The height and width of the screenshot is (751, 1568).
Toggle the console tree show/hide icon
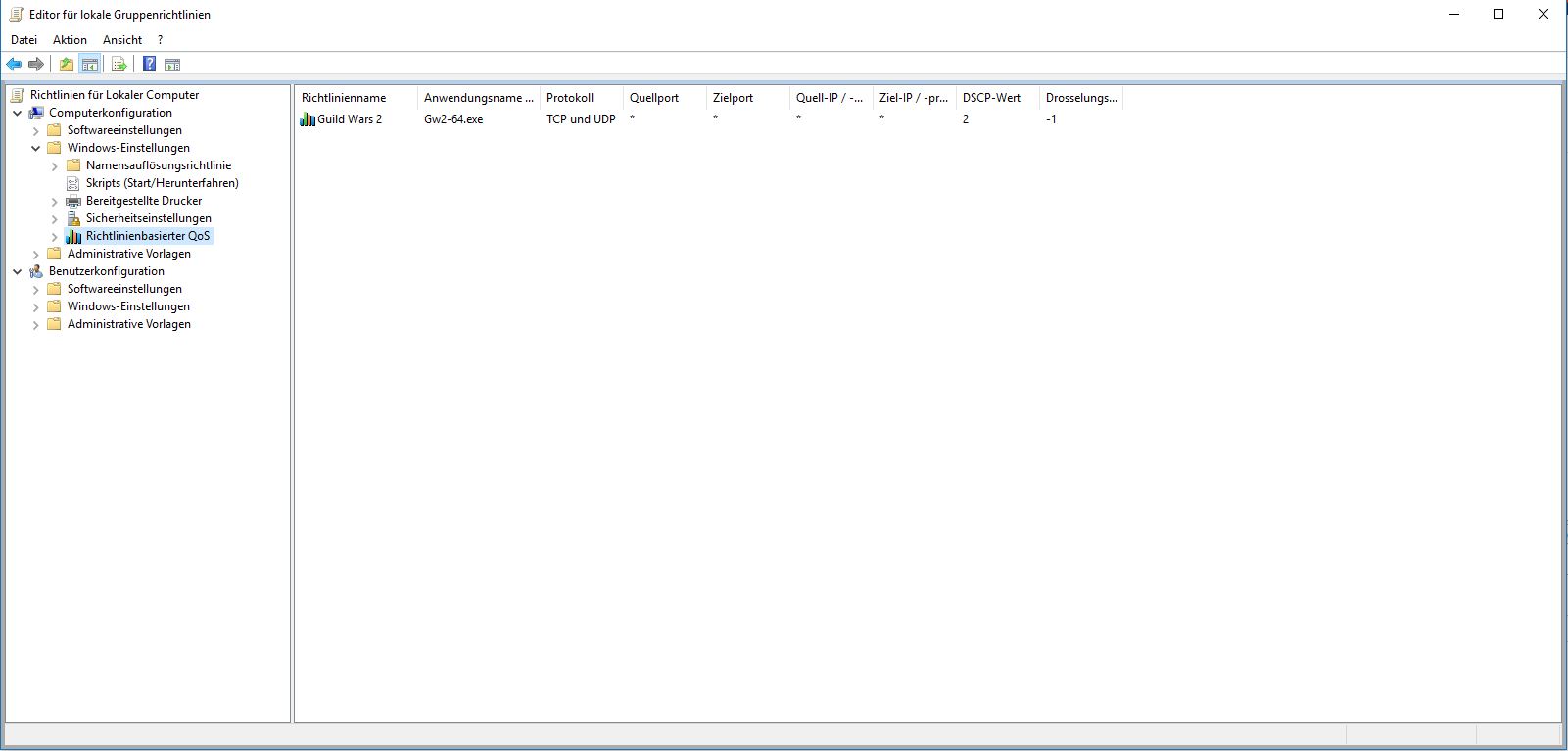(90, 65)
